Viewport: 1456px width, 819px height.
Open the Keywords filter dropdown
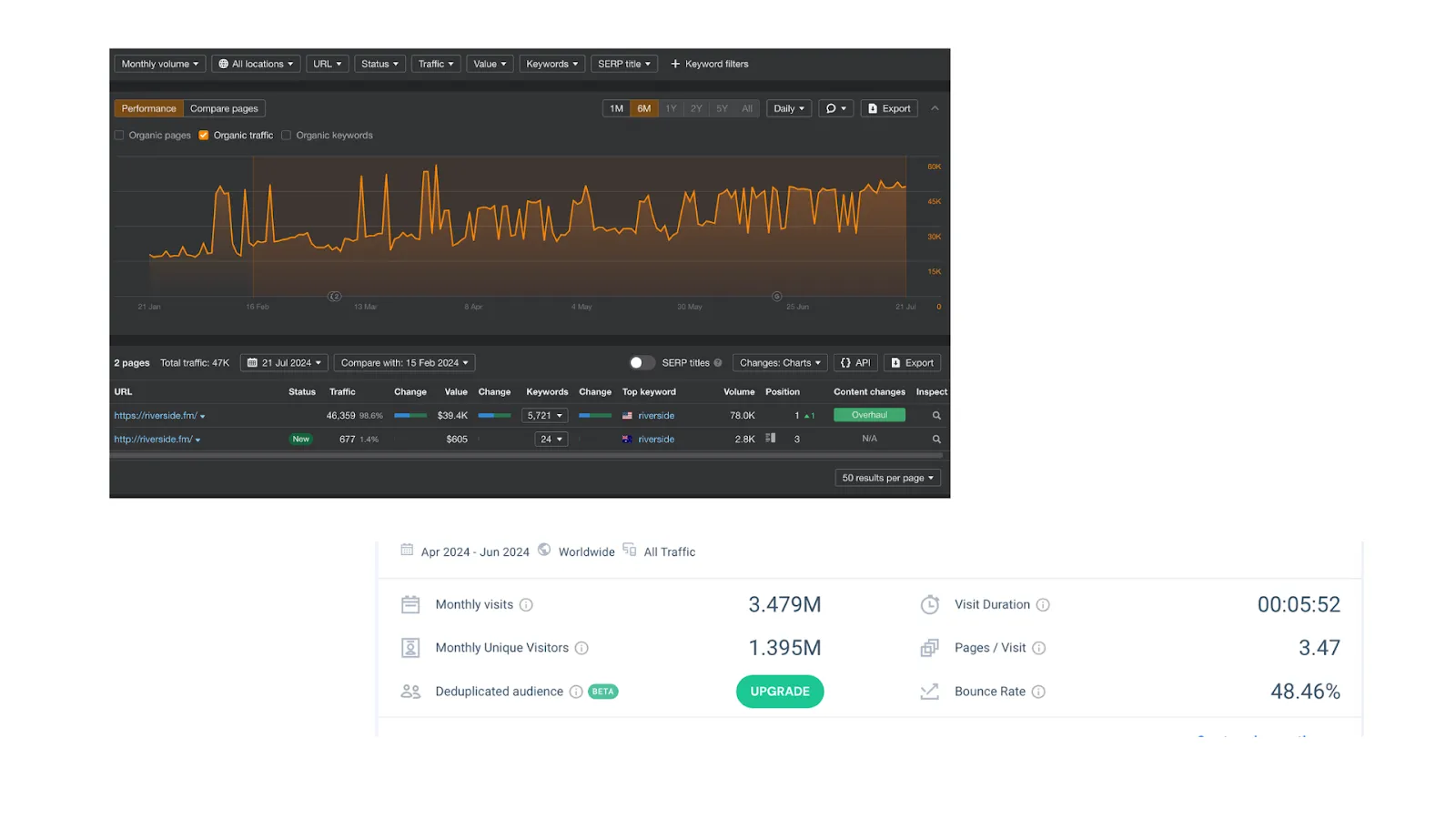tap(552, 64)
